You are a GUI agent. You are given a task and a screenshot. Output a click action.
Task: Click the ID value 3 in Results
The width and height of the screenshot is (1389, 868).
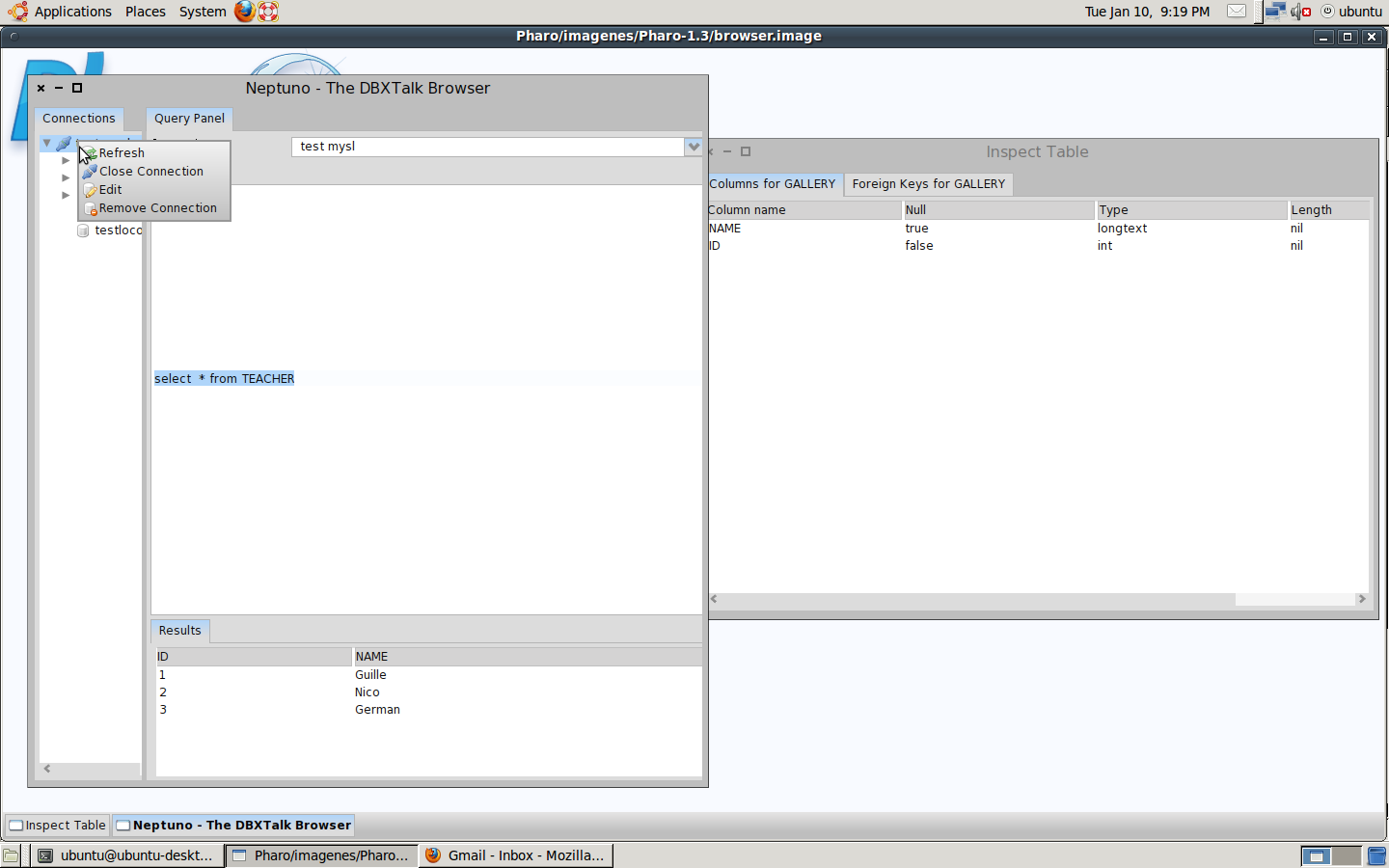[163, 709]
